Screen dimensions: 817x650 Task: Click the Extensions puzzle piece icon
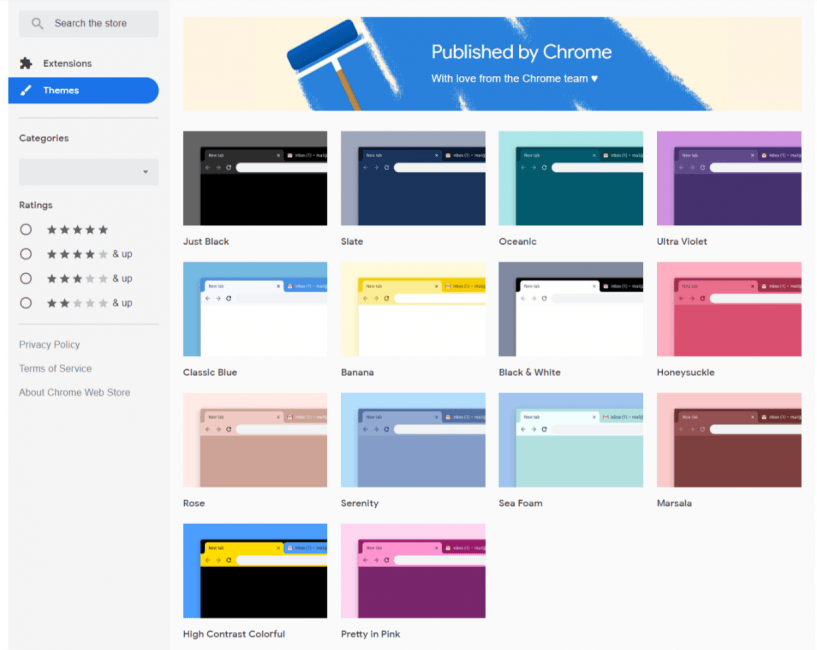(x=26, y=63)
